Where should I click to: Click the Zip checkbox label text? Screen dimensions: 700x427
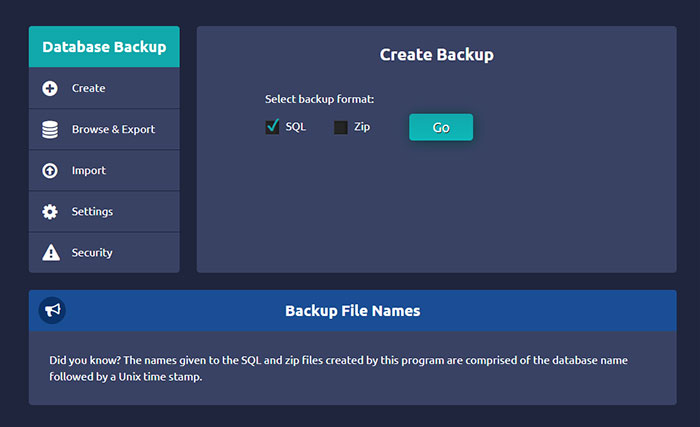click(x=362, y=127)
